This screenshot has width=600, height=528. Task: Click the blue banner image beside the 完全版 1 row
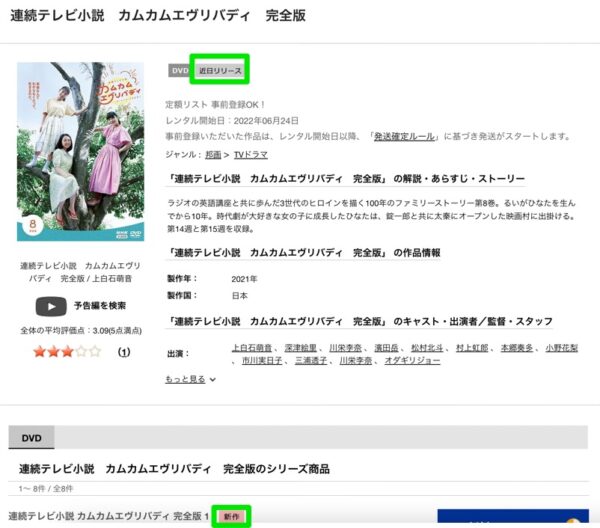tap(513, 516)
